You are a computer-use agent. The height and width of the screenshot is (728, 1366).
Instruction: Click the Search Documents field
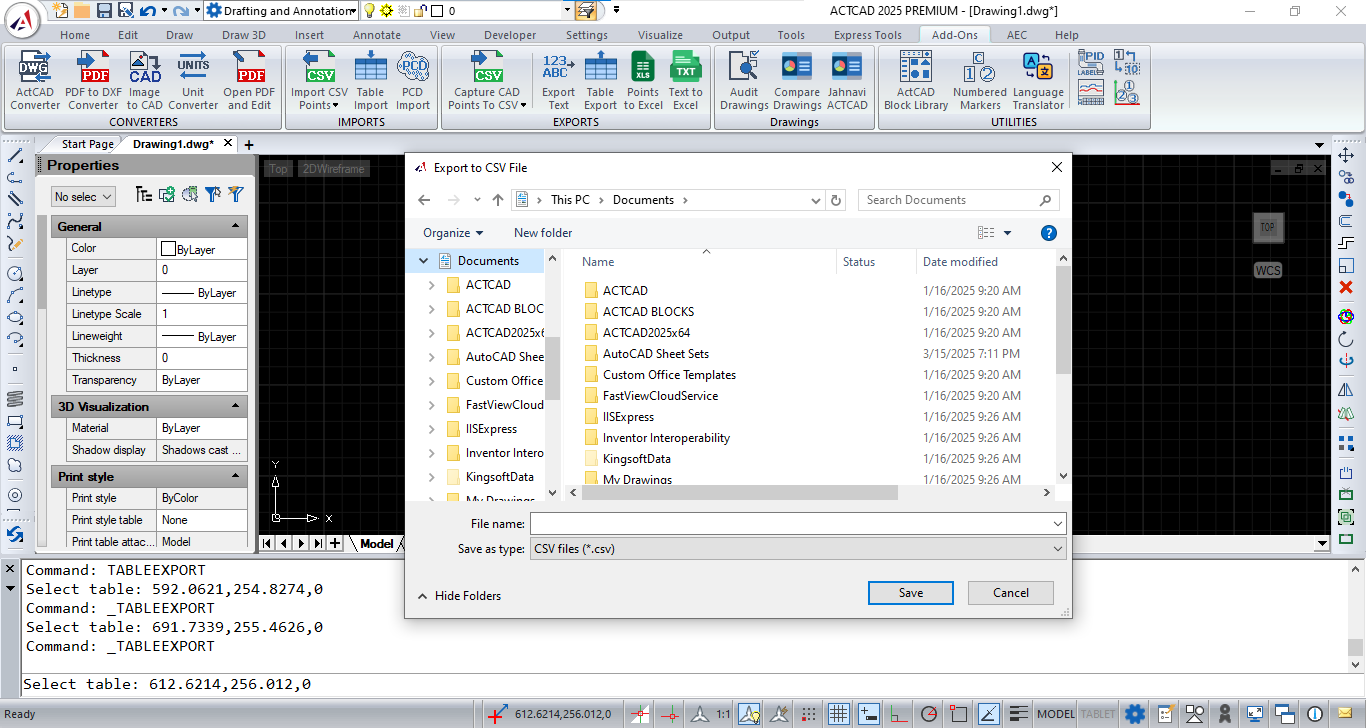click(958, 200)
